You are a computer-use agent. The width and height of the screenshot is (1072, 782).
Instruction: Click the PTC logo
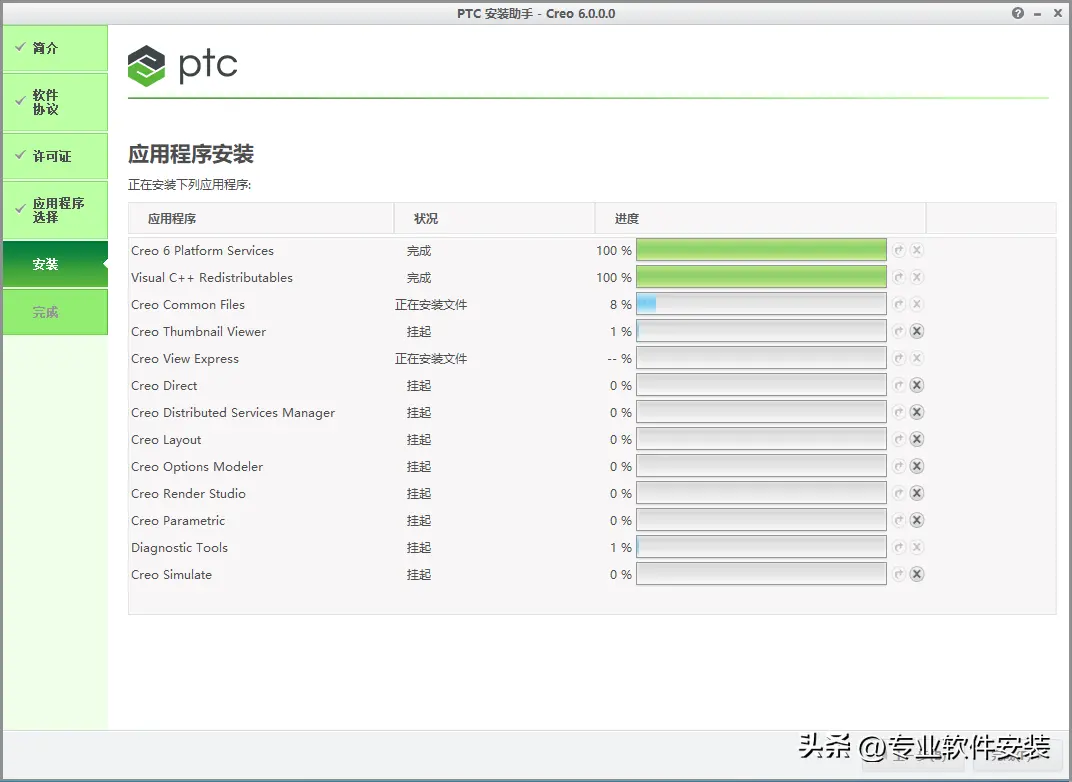click(183, 66)
